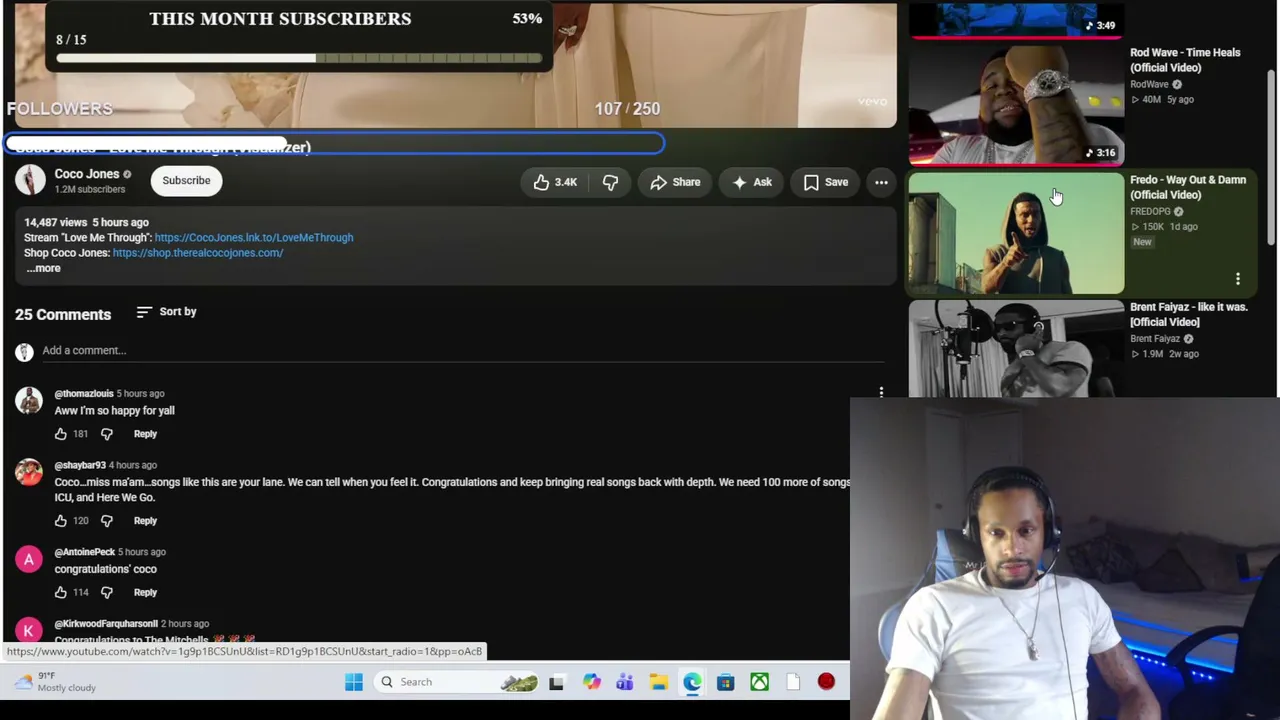Open the RodWave channel name

click(1149, 85)
